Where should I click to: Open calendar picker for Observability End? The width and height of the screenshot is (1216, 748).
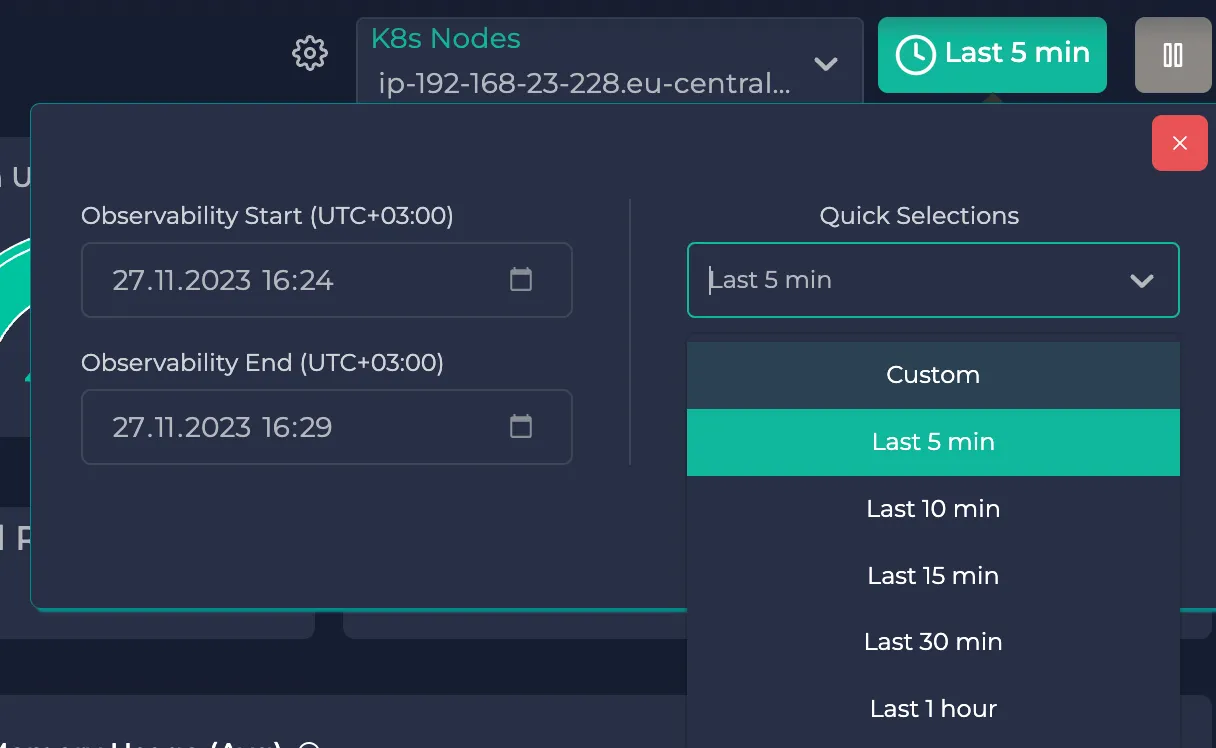[521, 427]
